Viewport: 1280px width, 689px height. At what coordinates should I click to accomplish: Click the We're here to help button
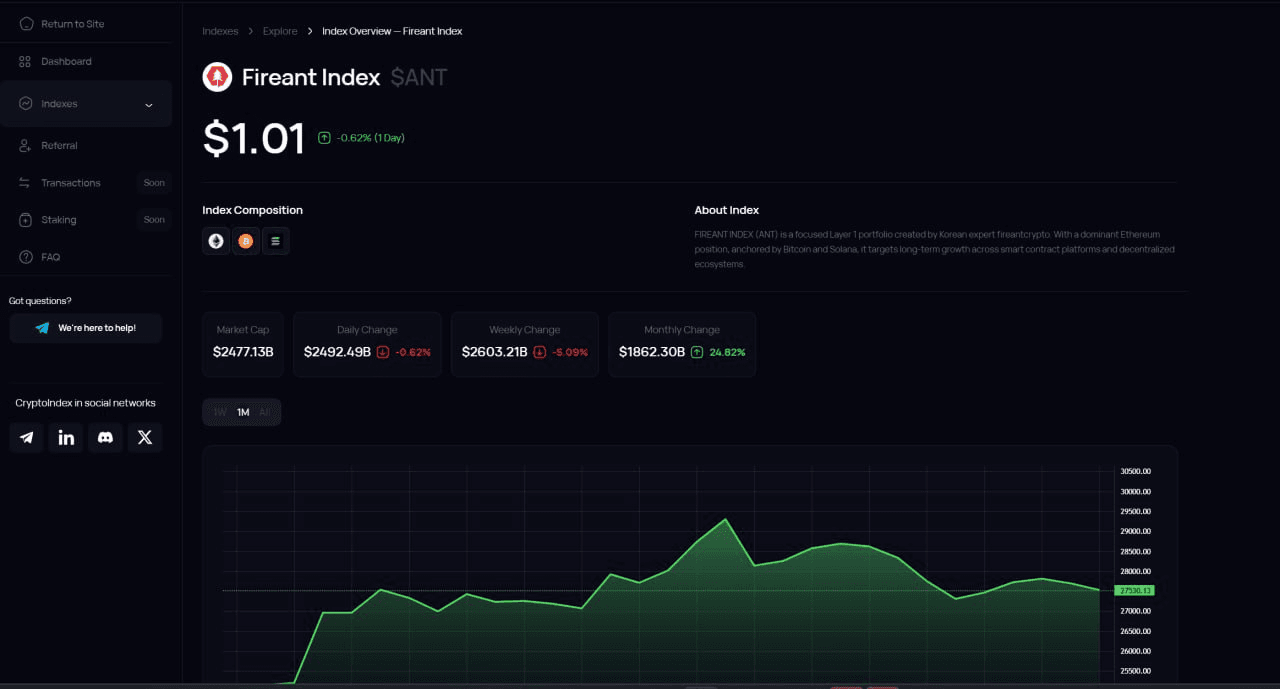[85, 327]
